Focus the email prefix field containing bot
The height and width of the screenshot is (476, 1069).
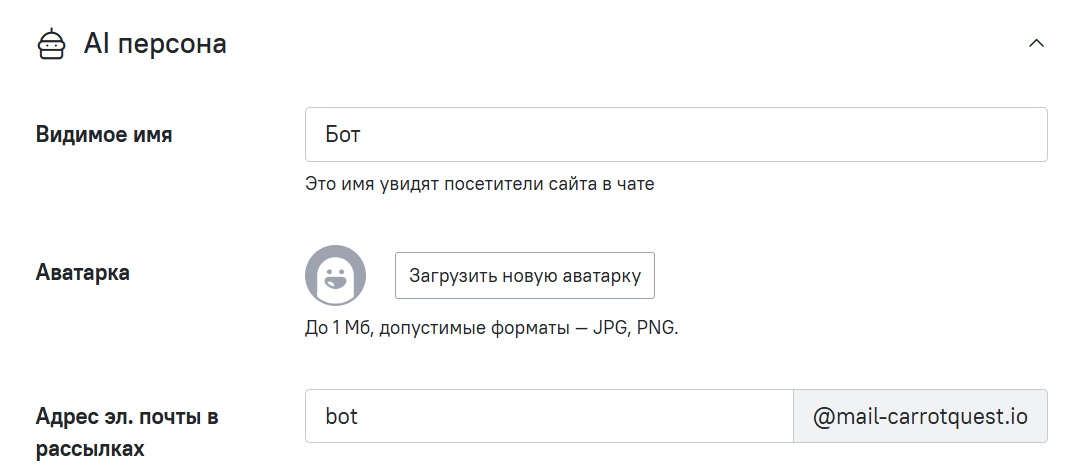tap(549, 416)
